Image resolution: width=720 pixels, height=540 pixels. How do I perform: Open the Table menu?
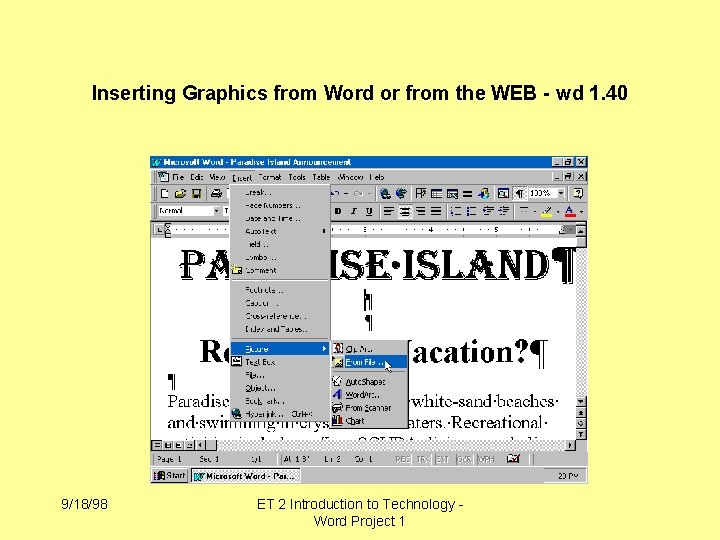321,177
